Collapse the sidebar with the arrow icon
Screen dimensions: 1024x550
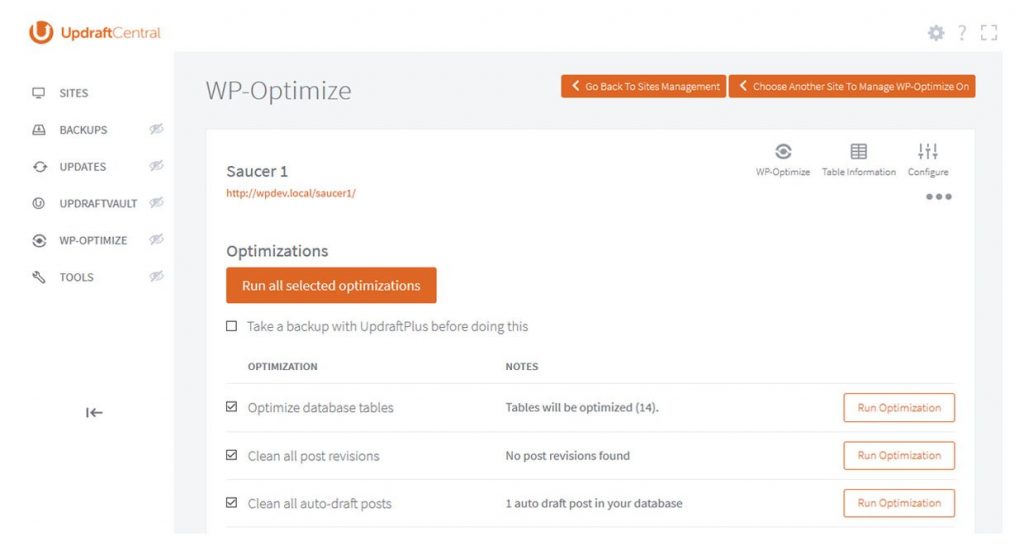click(x=94, y=412)
